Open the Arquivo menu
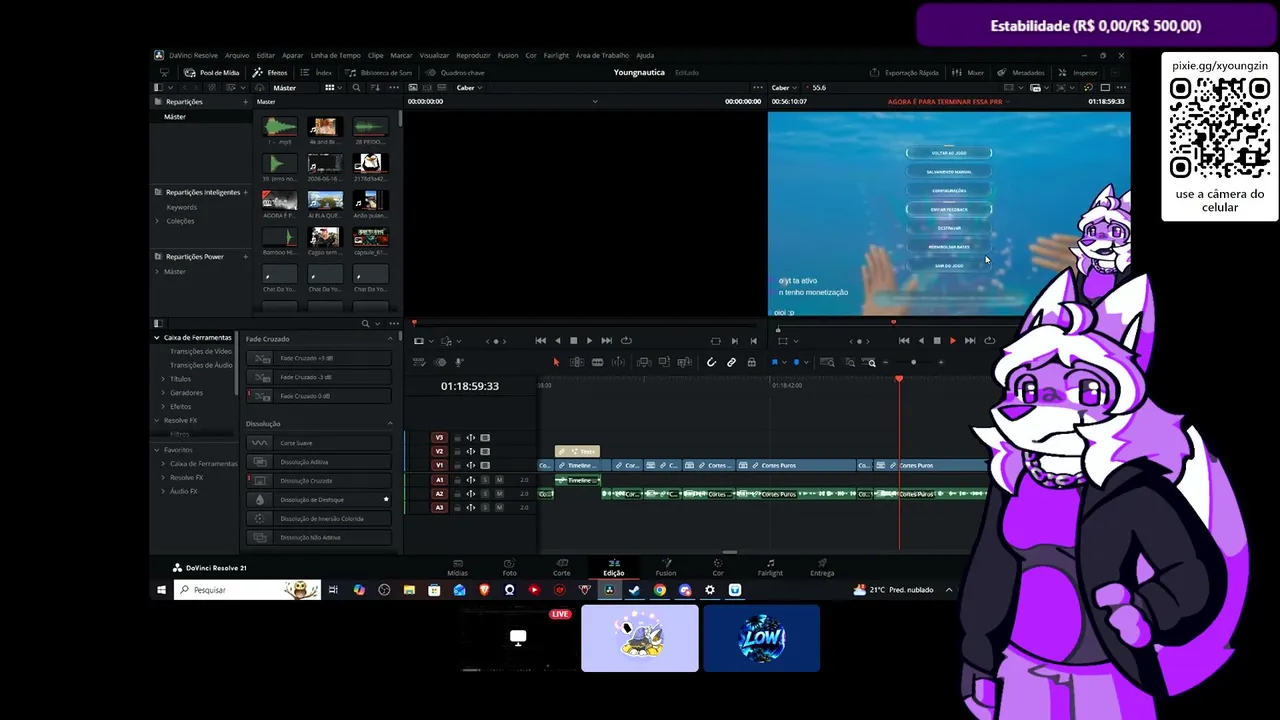The width and height of the screenshot is (1280, 720). coord(237,55)
